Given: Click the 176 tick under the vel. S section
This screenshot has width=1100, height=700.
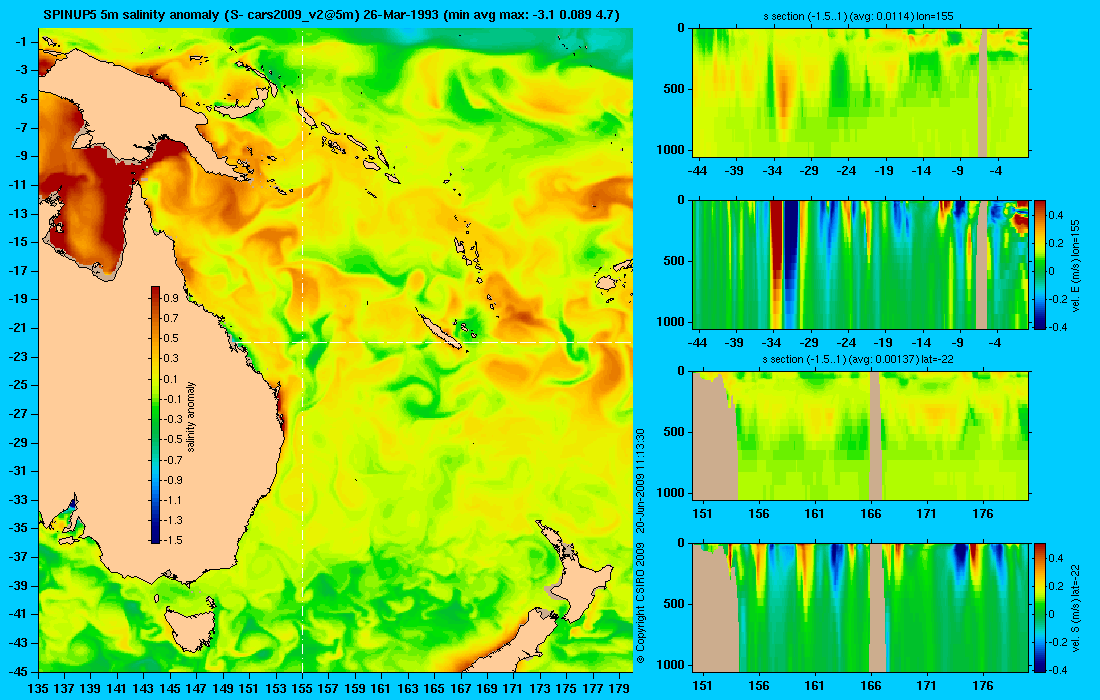Looking at the screenshot, I should (983, 685).
